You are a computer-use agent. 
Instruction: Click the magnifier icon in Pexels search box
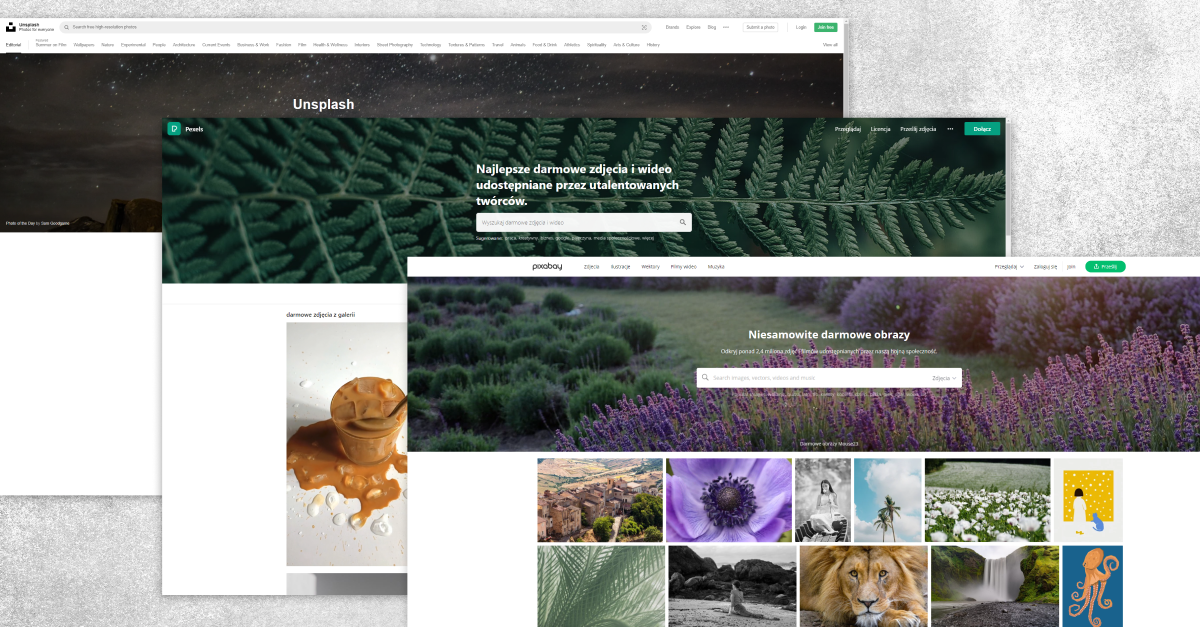tap(682, 222)
